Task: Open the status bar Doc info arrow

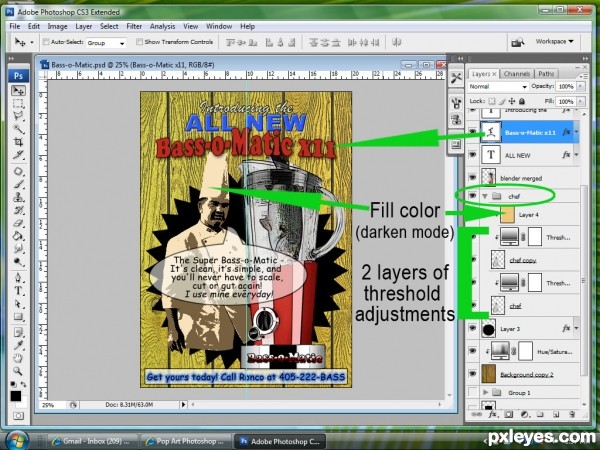Action: point(183,404)
